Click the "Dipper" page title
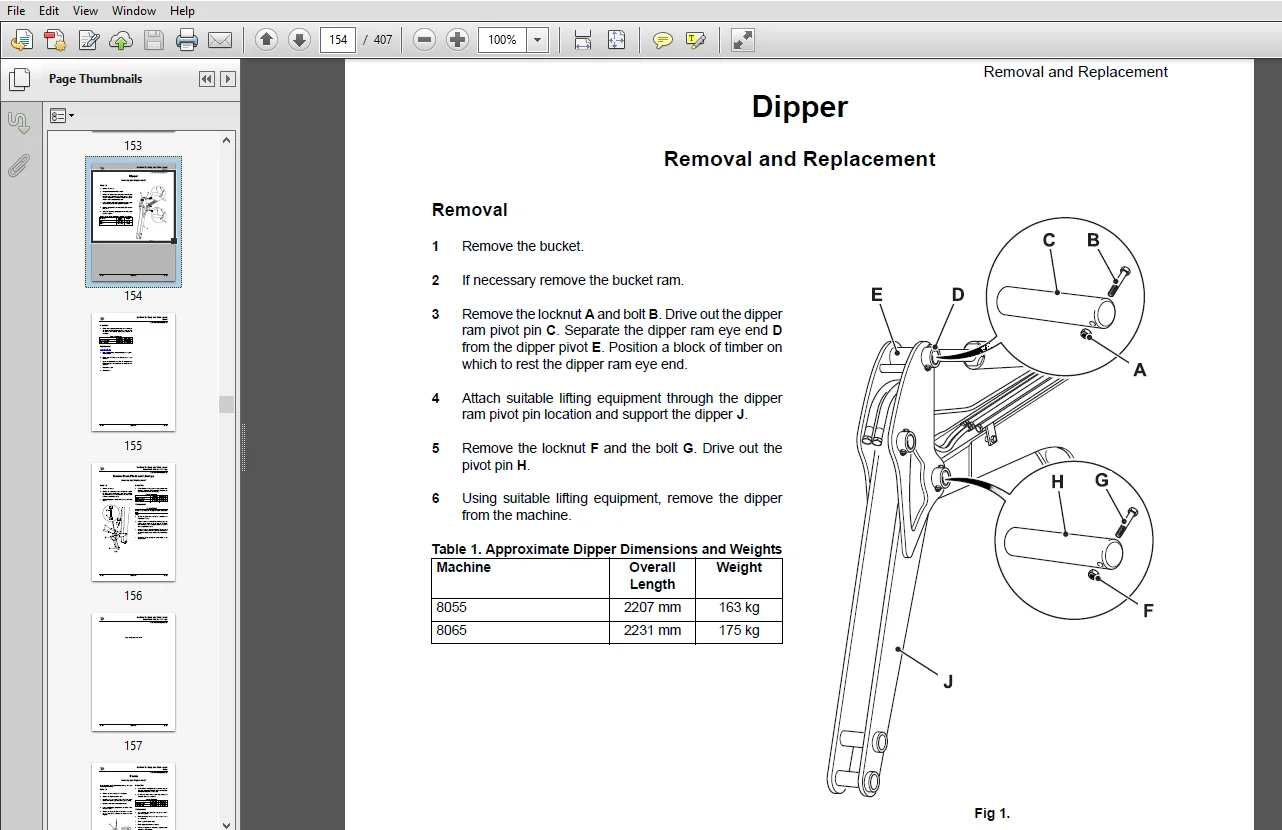 click(x=800, y=107)
